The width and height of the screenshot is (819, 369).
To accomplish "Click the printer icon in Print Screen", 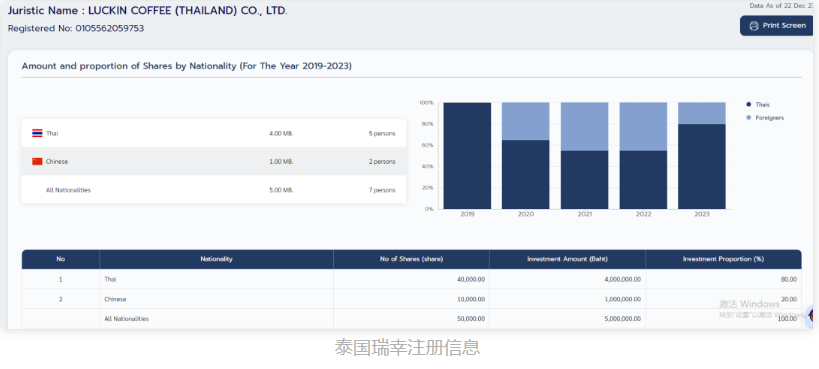I will (754, 26).
